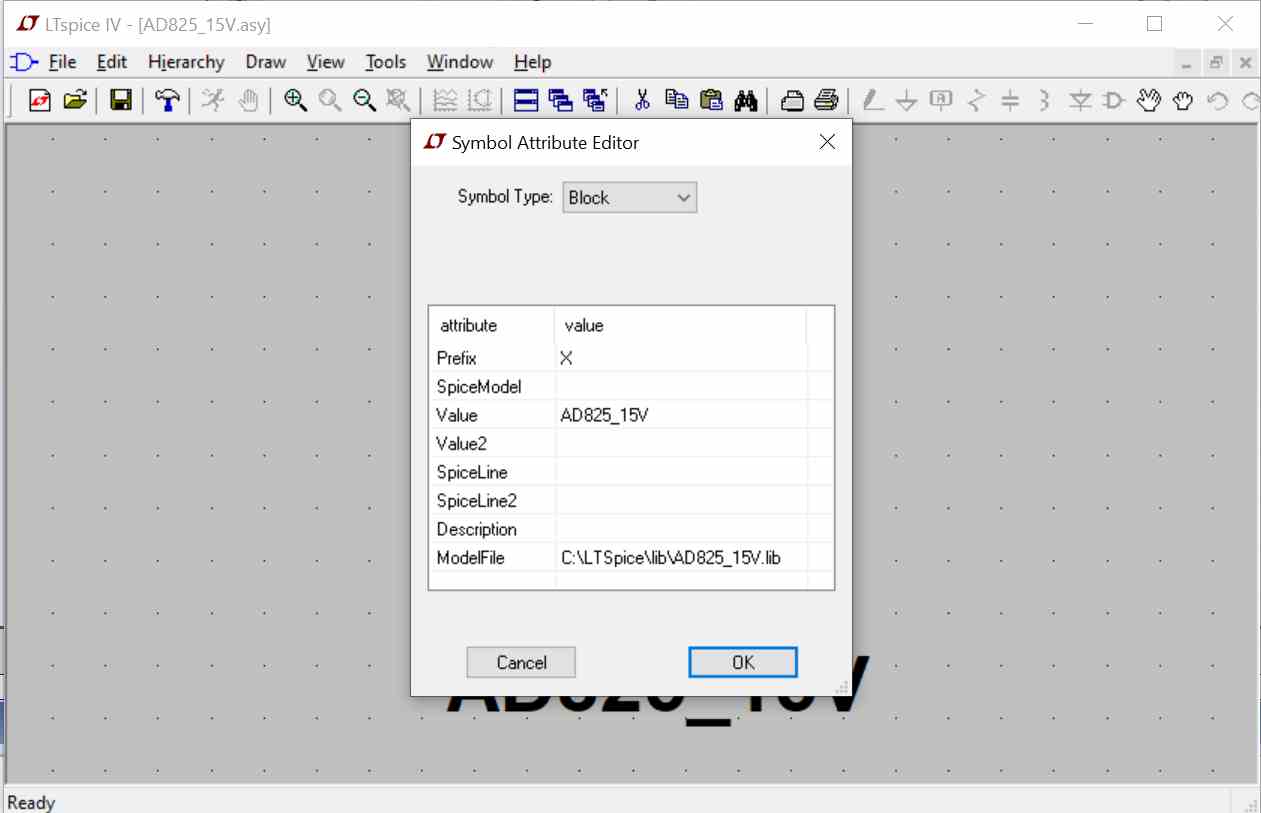
Task: Click the Pan magnifier icon
Action: [x=330, y=100]
